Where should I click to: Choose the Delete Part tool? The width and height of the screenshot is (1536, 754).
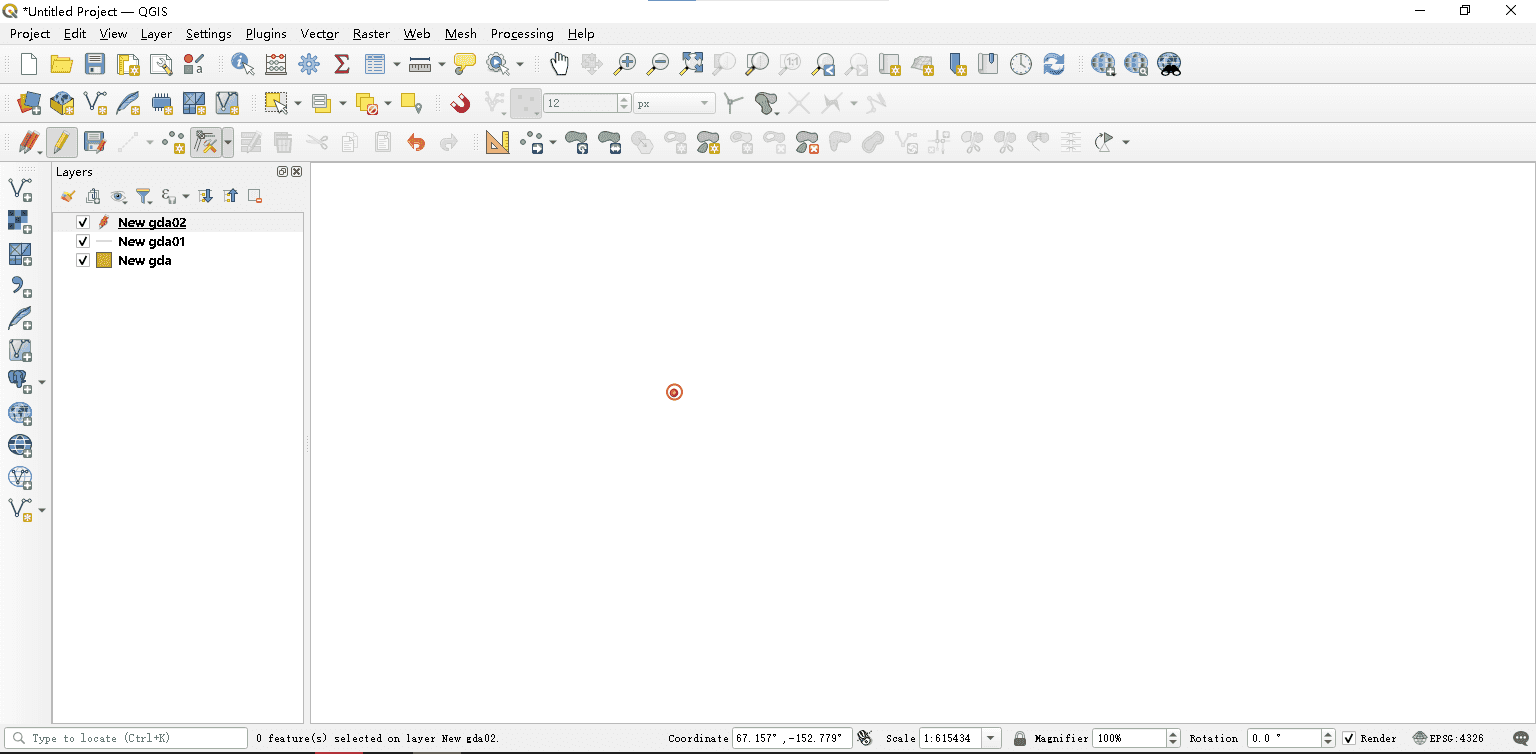tap(807, 142)
